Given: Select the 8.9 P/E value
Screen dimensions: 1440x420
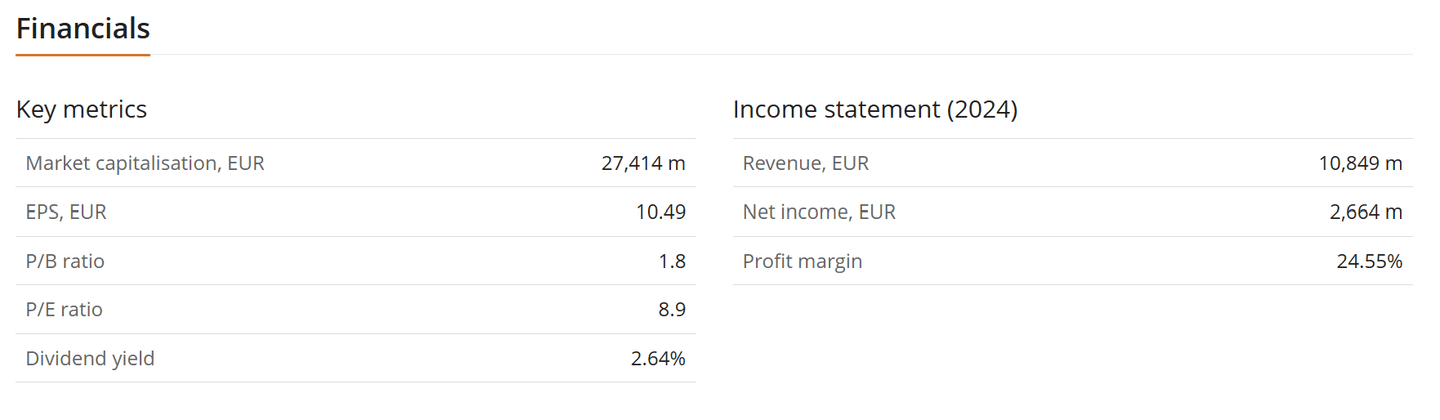Looking at the screenshot, I should coord(672,310).
